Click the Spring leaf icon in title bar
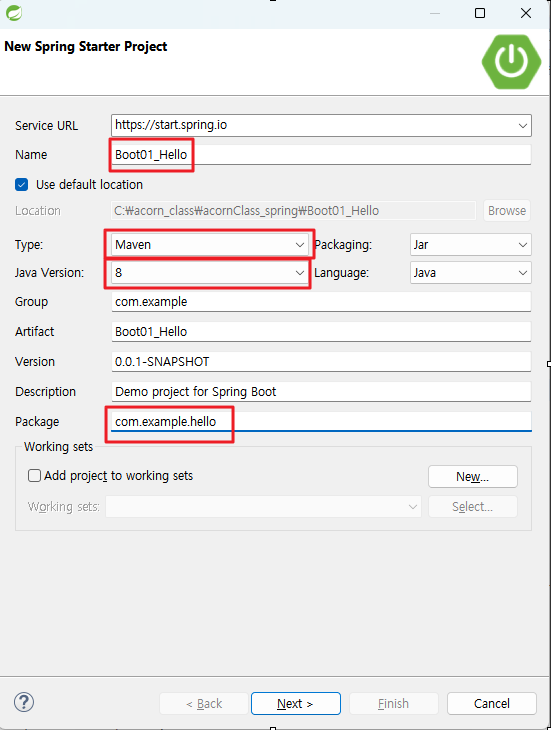 click(x=14, y=13)
